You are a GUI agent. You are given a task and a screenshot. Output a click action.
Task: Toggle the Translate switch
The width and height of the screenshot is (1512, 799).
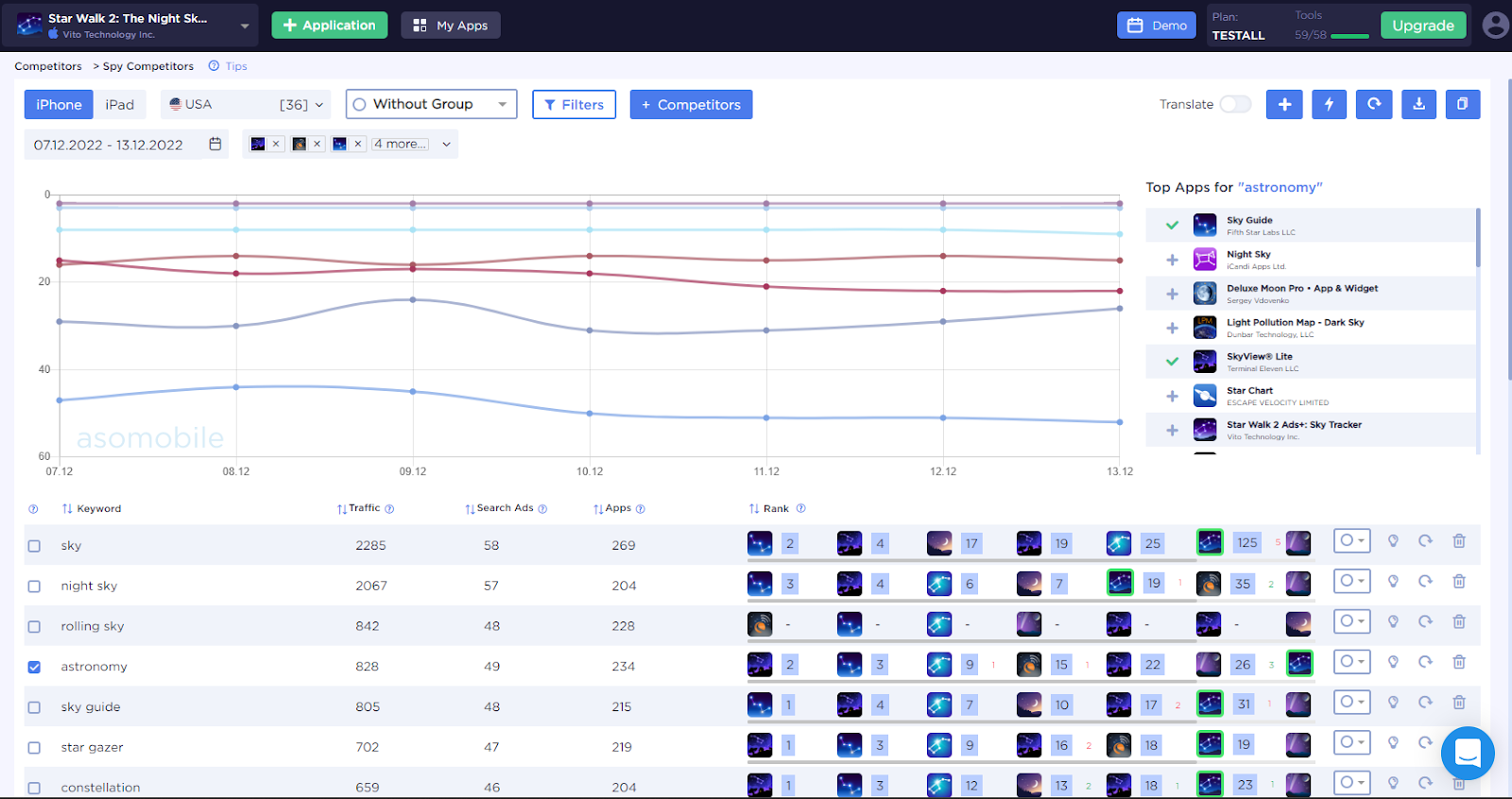(1235, 104)
